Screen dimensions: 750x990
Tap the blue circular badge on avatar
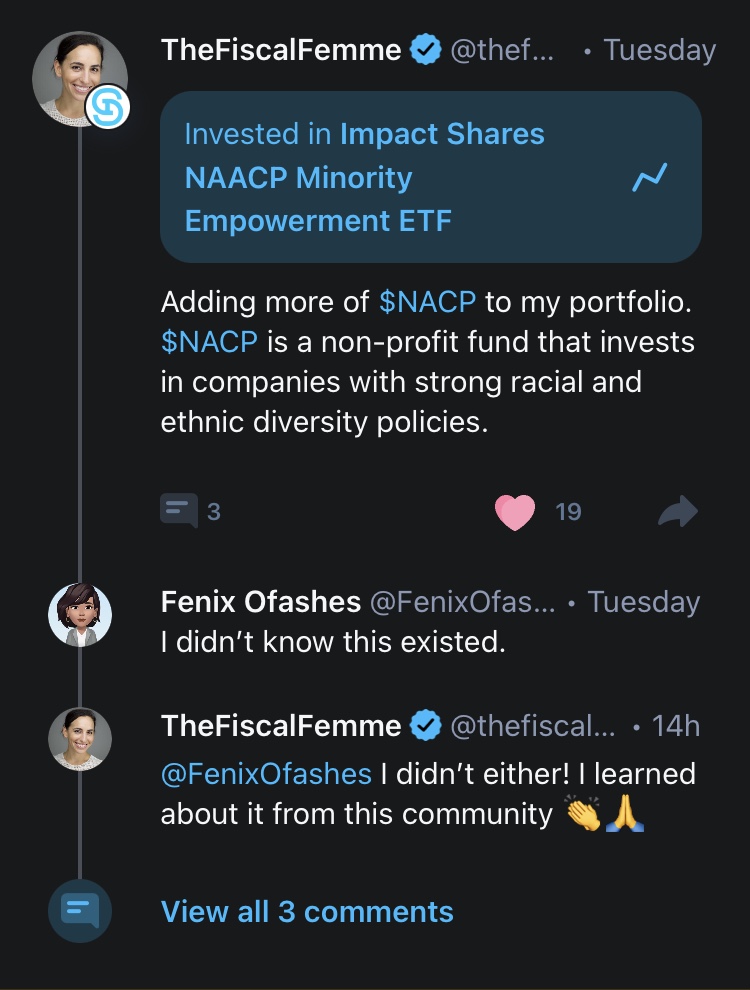coord(107,107)
